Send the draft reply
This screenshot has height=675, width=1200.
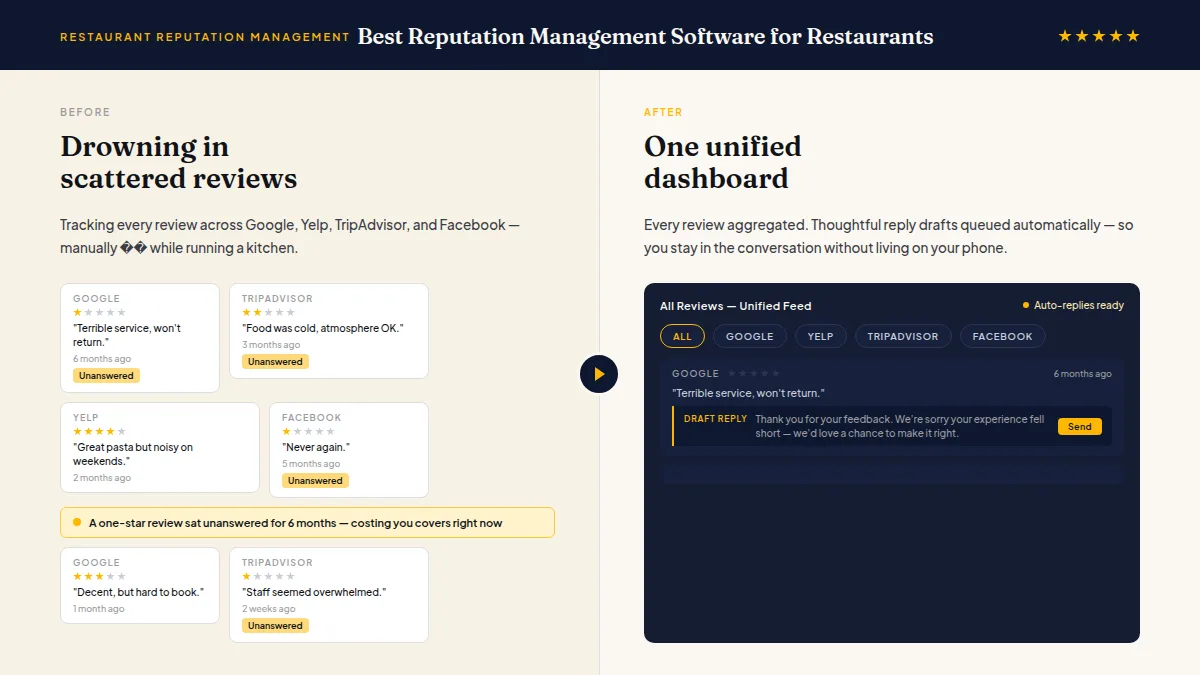(1080, 426)
